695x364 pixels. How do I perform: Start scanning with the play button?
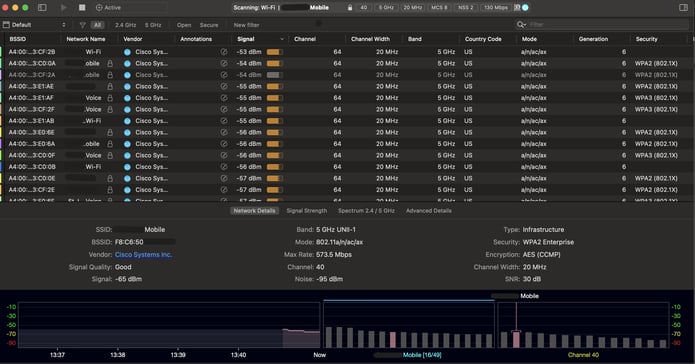point(64,8)
